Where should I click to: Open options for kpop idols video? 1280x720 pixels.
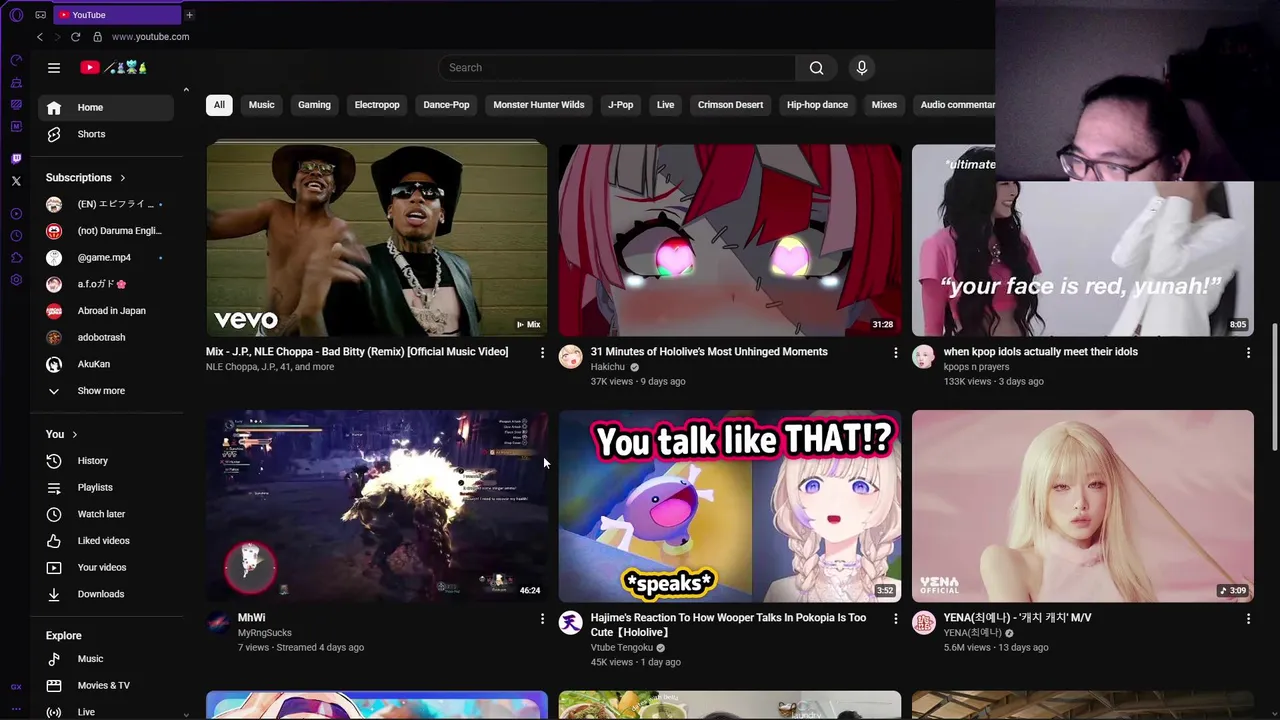coord(1248,353)
